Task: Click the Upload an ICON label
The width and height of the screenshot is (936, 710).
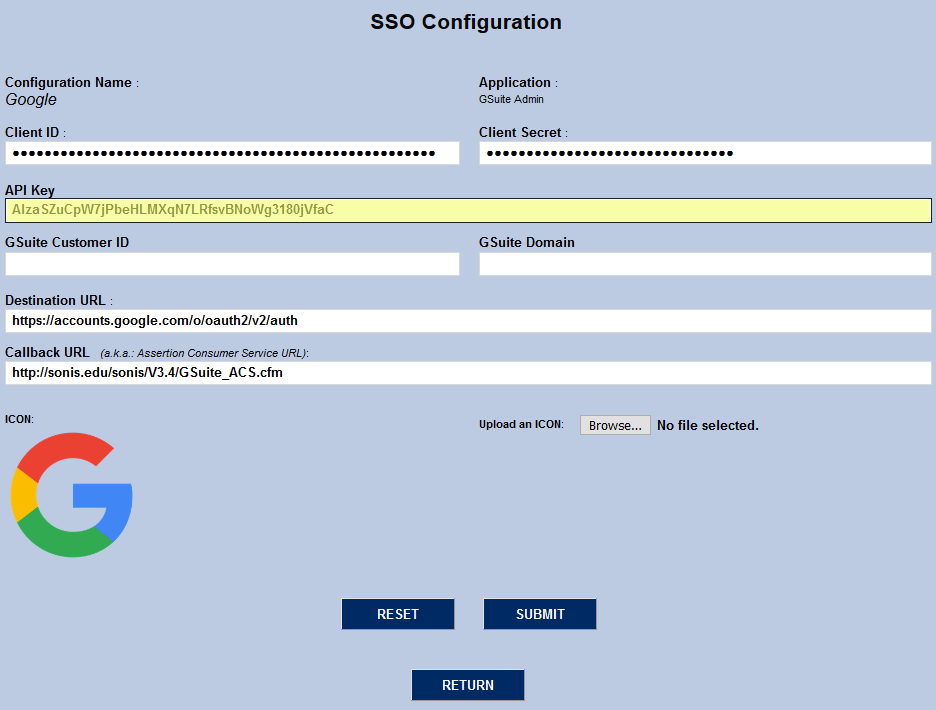Action: pyautogui.click(x=524, y=424)
